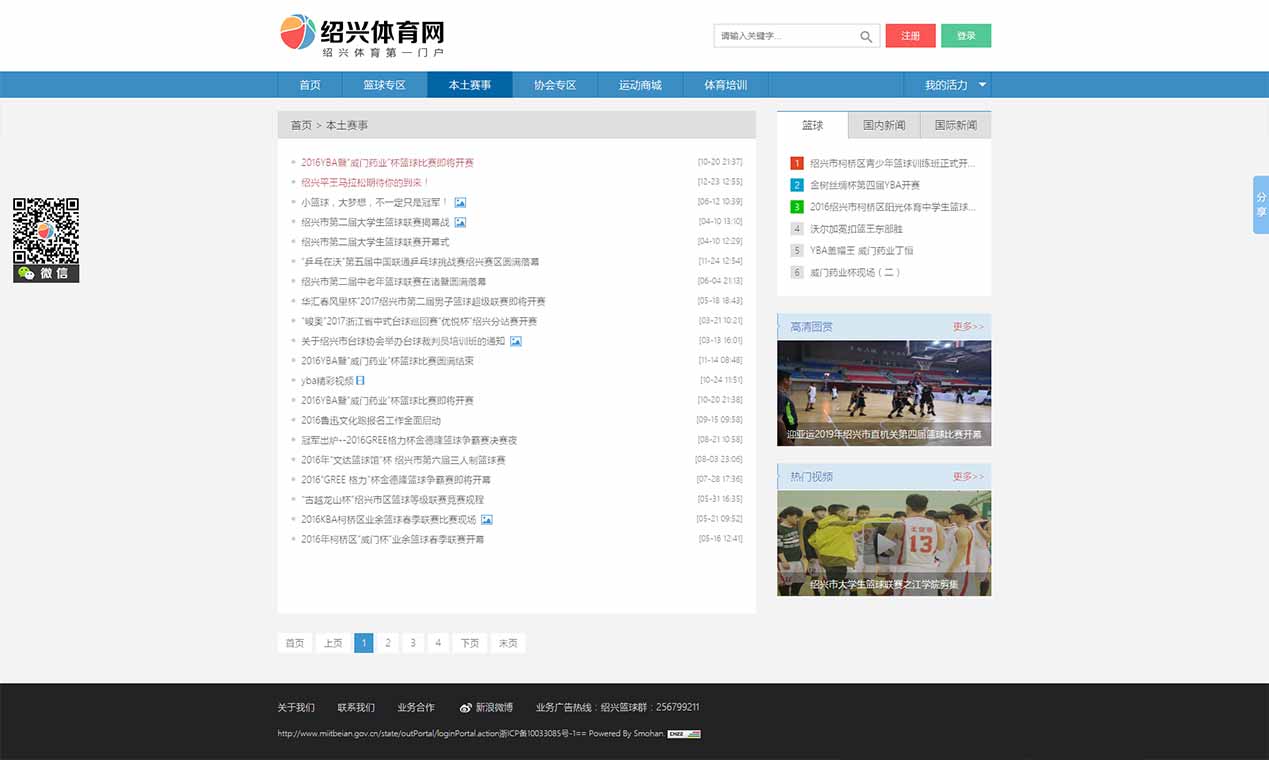Jump to the 末页 last page
Viewport: 1269px width, 760px height.
(x=508, y=643)
